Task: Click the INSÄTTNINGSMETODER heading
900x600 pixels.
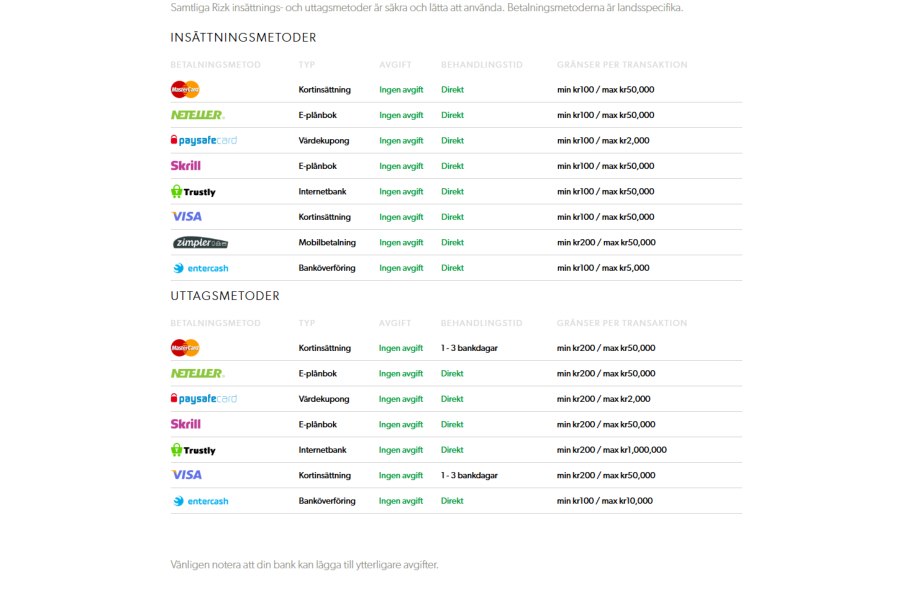Action: (x=243, y=38)
